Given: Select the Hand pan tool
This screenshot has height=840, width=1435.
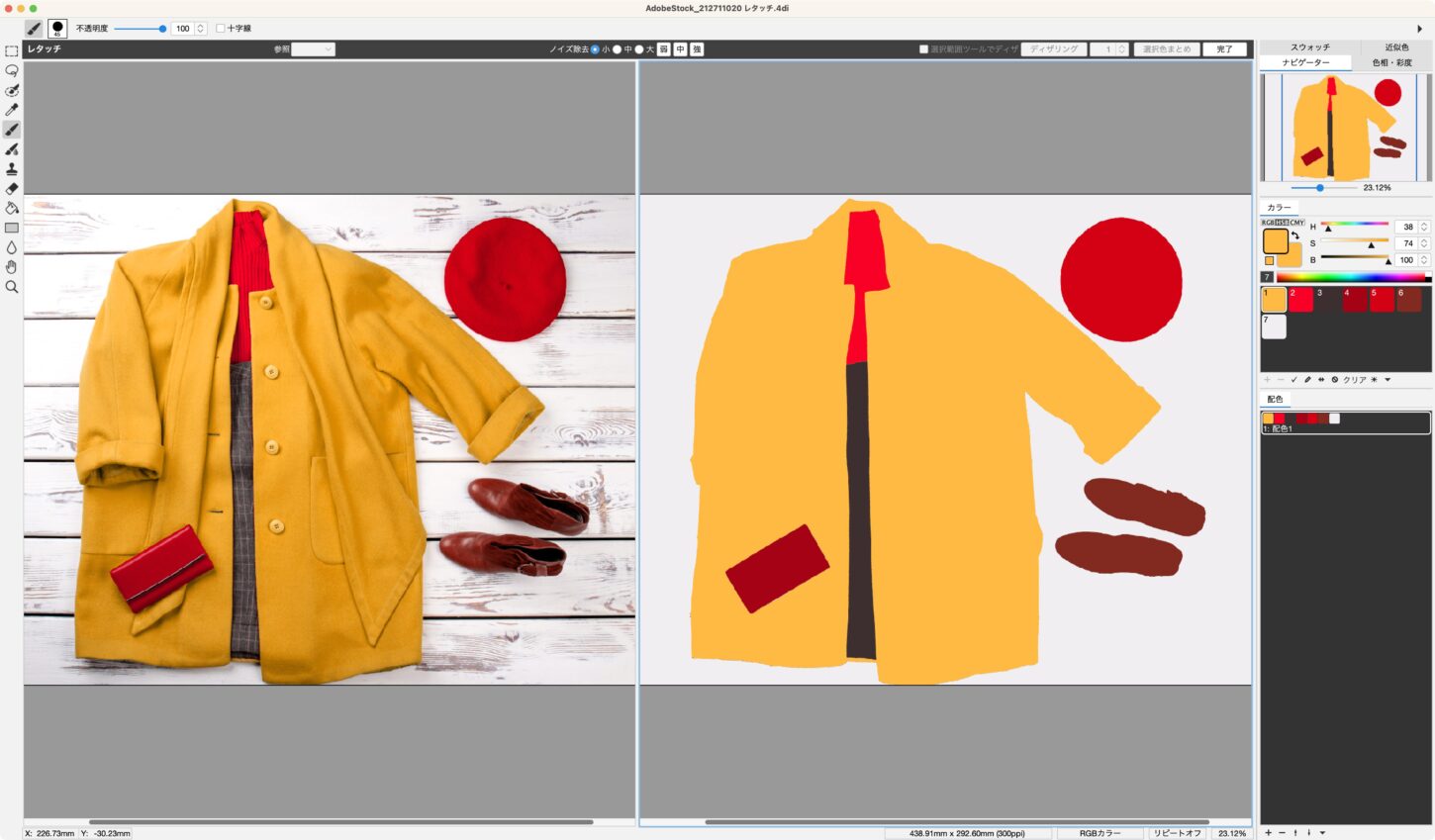Looking at the screenshot, I should 12,267.
